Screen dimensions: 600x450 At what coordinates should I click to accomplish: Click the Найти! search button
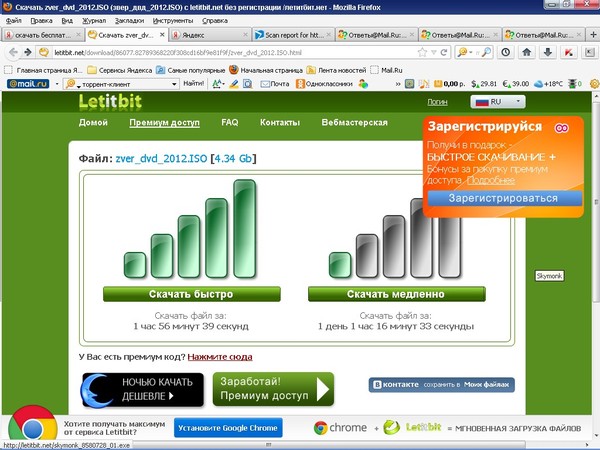pos(194,83)
